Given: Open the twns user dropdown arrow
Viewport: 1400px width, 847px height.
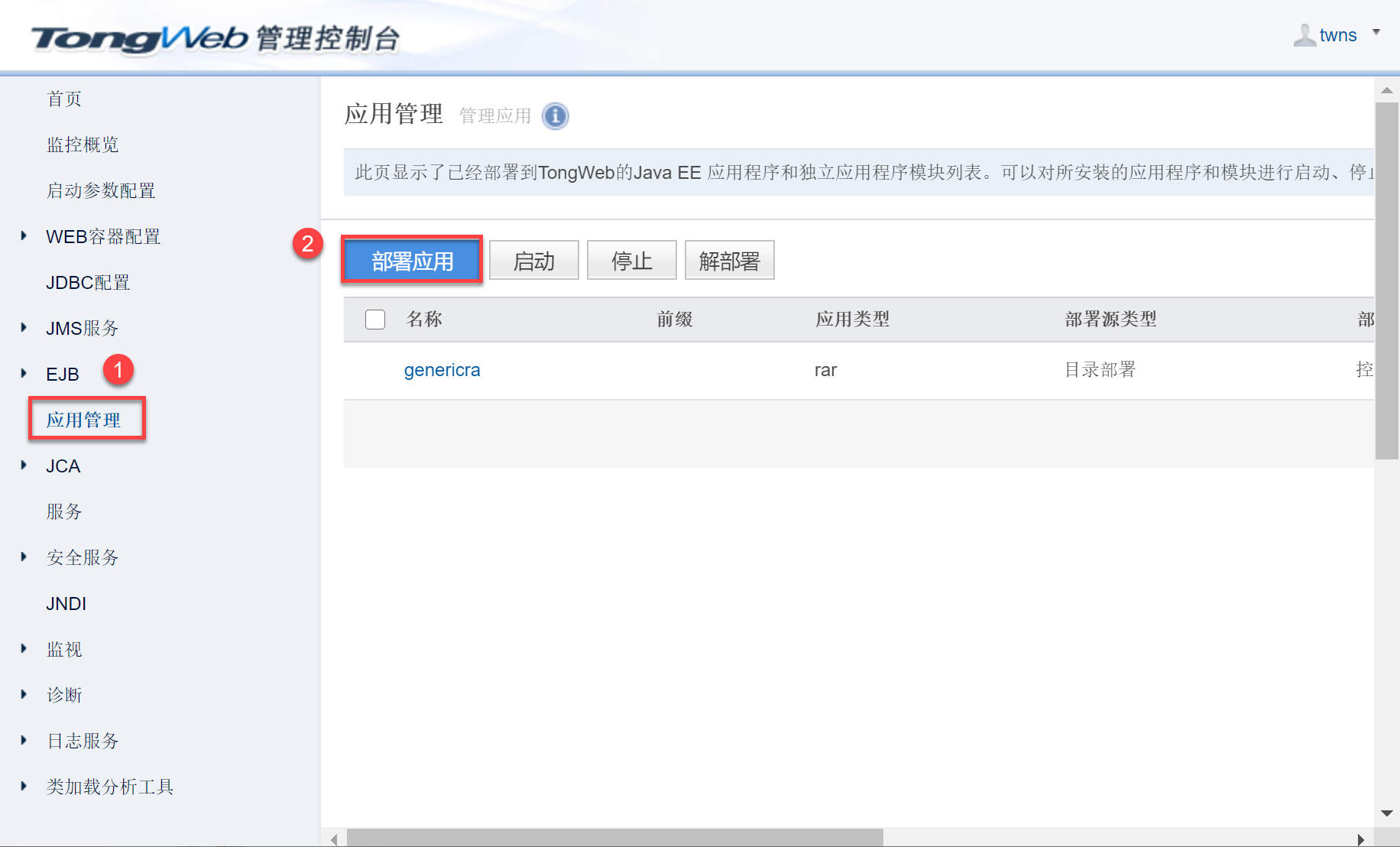Looking at the screenshot, I should [1376, 32].
